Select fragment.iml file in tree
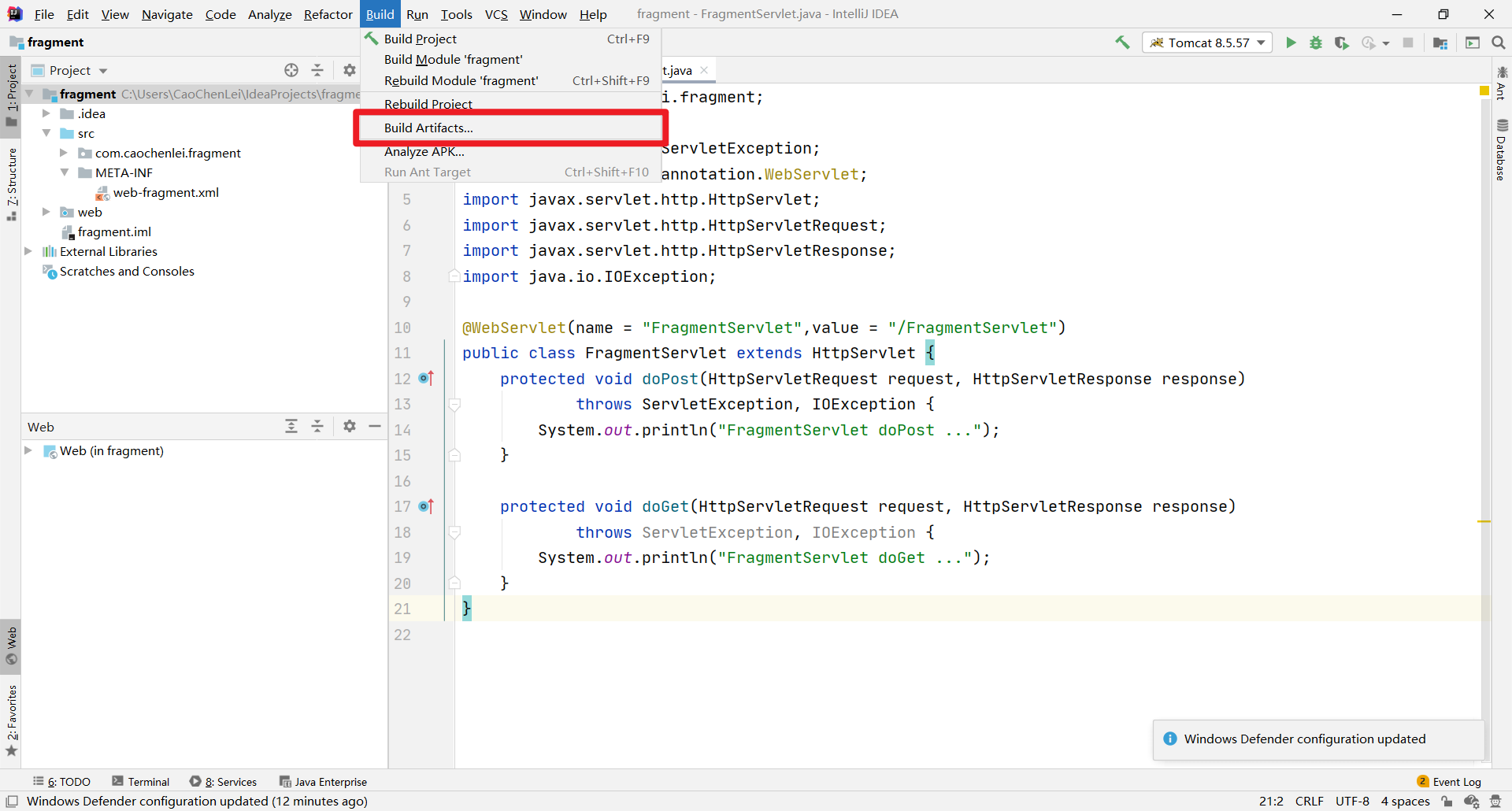Image resolution: width=1512 pixels, height=811 pixels. tap(106, 231)
